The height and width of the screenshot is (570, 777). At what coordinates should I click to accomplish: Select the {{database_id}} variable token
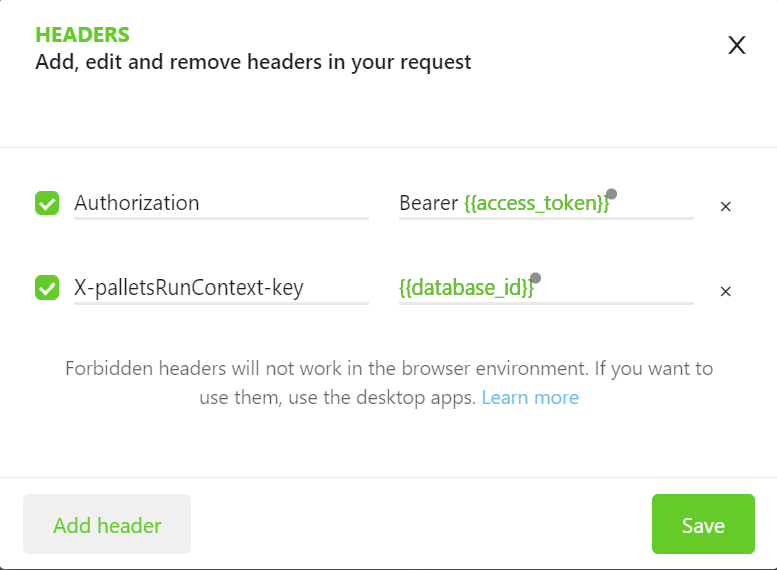click(466, 289)
